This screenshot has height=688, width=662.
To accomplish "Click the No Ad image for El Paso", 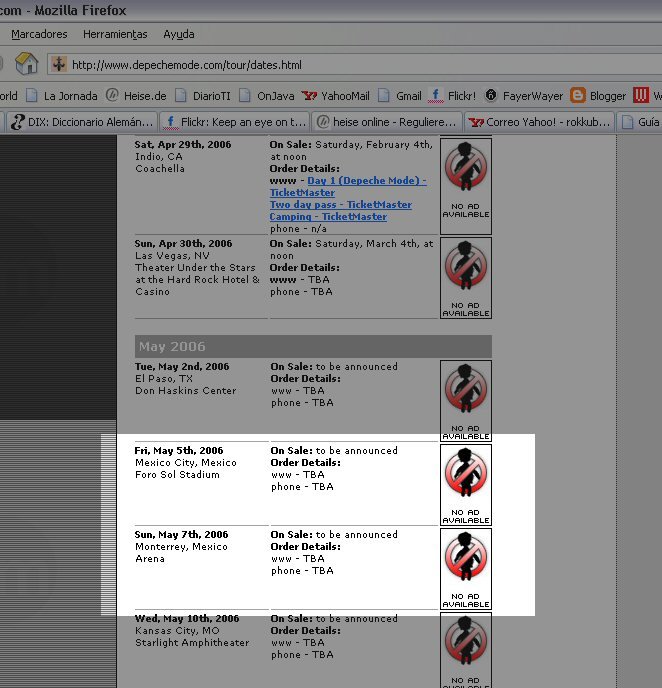I will click(466, 401).
